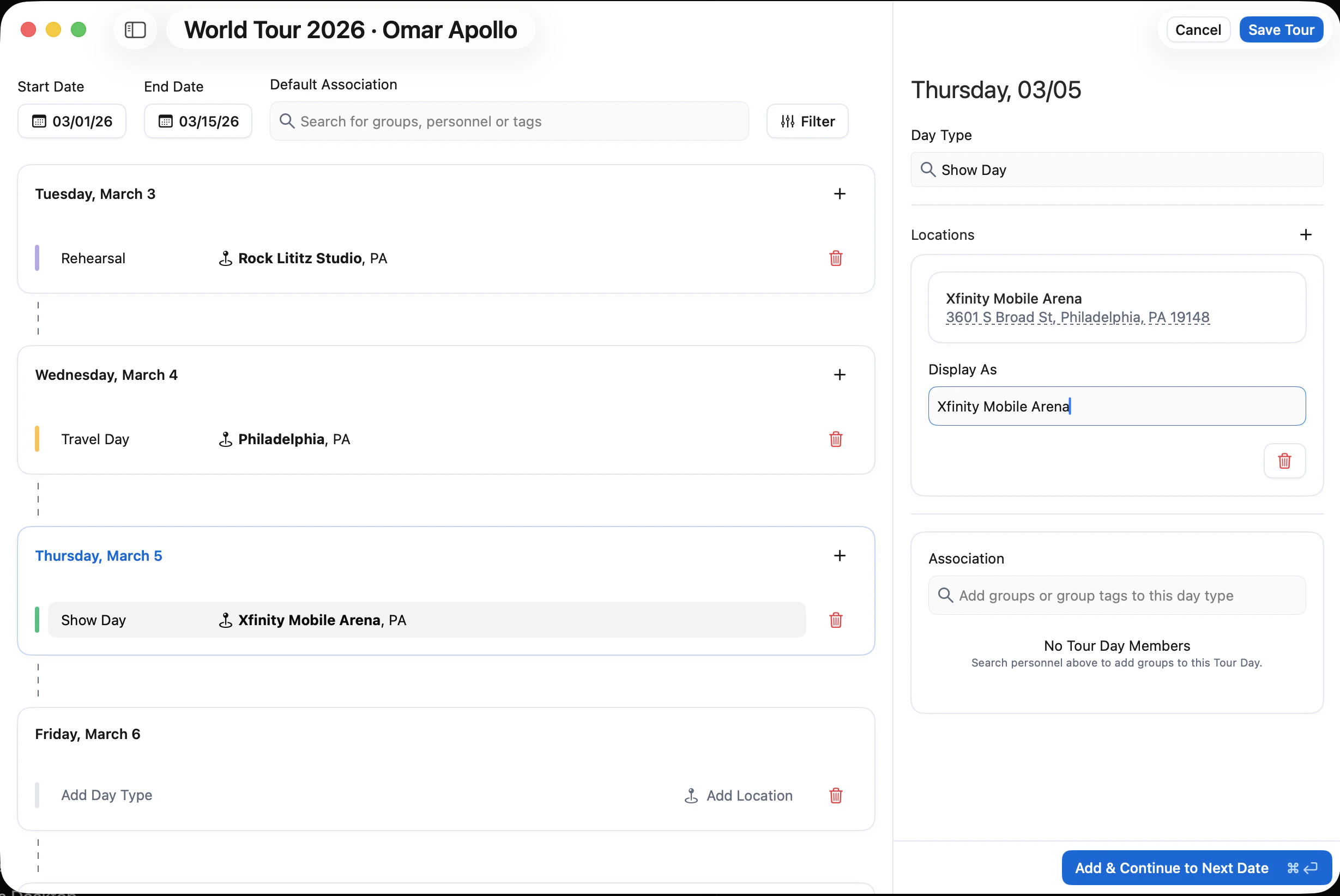Screen dimensions: 1340x896
Task: Open the Filter options
Action: (807, 121)
